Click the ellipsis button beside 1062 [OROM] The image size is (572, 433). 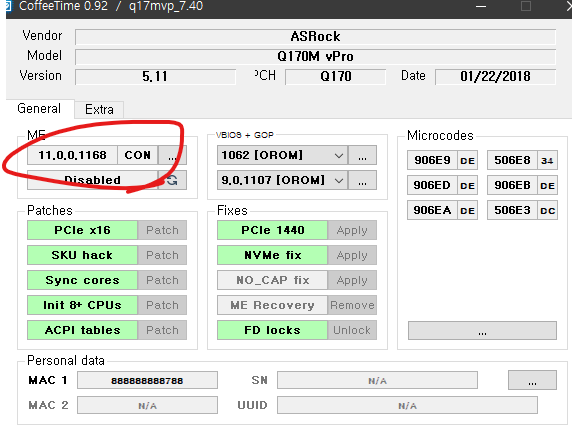point(362,155)
